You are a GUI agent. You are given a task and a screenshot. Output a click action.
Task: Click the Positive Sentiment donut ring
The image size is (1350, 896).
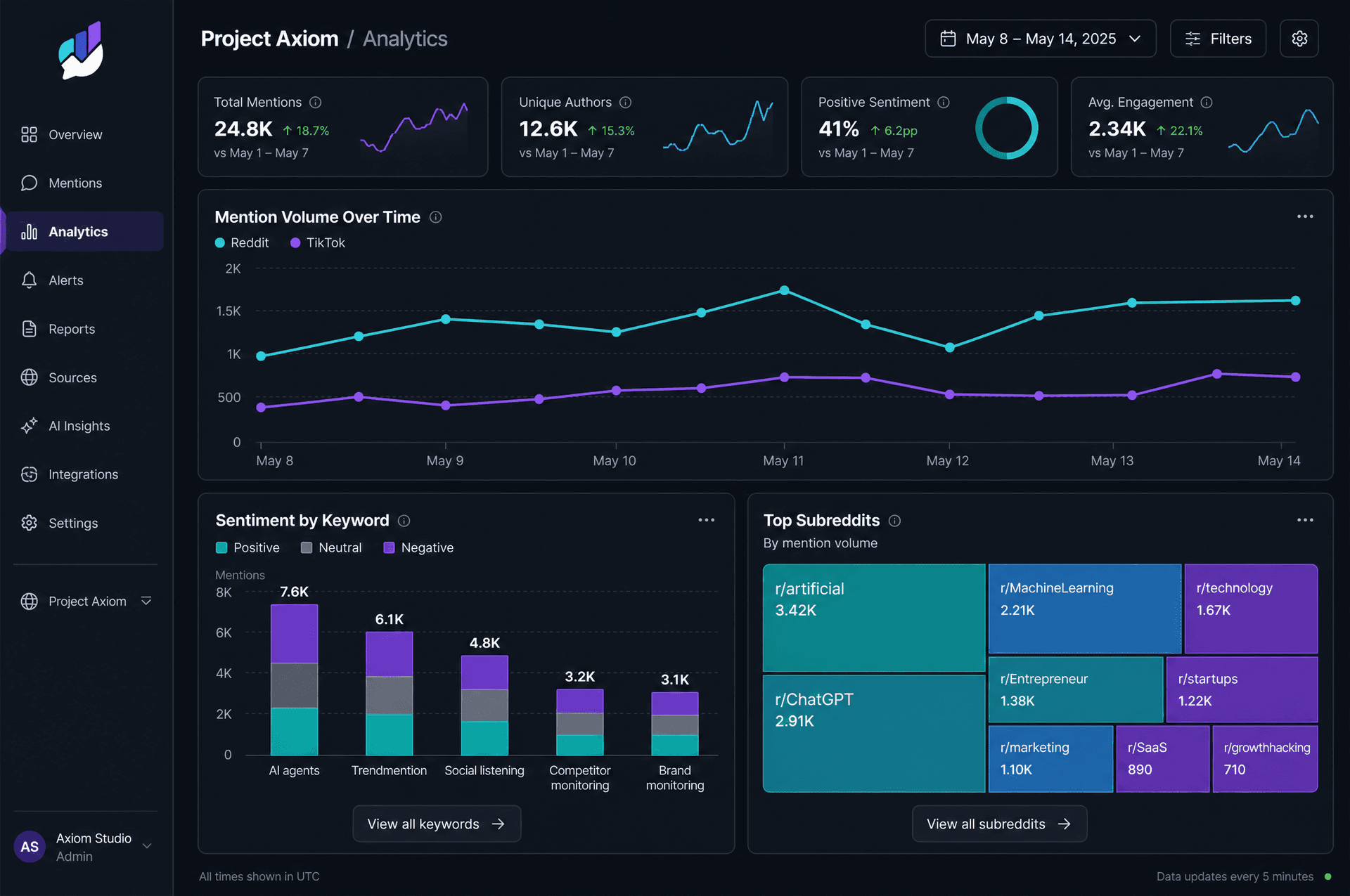1006,127
